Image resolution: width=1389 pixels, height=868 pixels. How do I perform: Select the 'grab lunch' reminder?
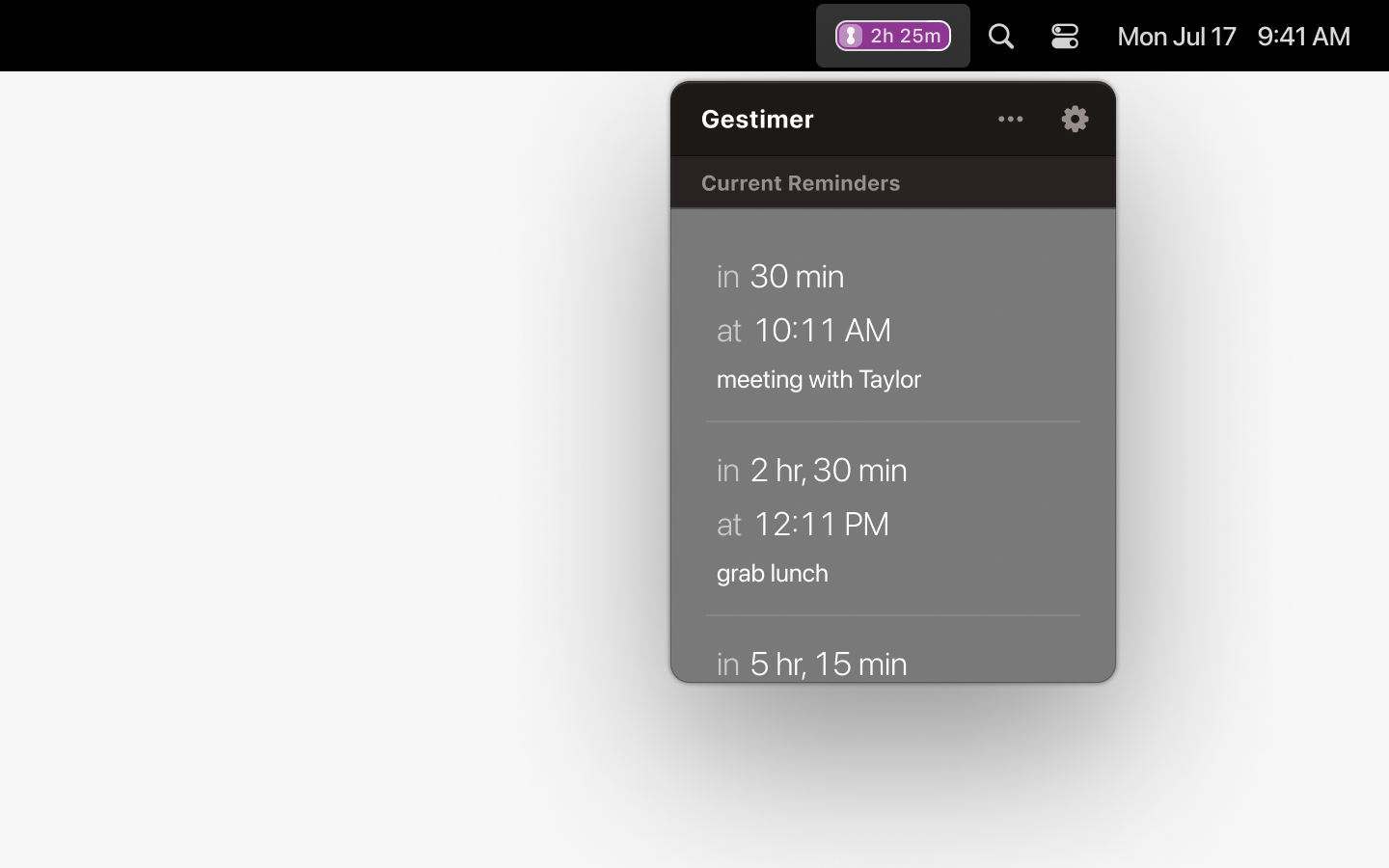click(x=773, y=573)
